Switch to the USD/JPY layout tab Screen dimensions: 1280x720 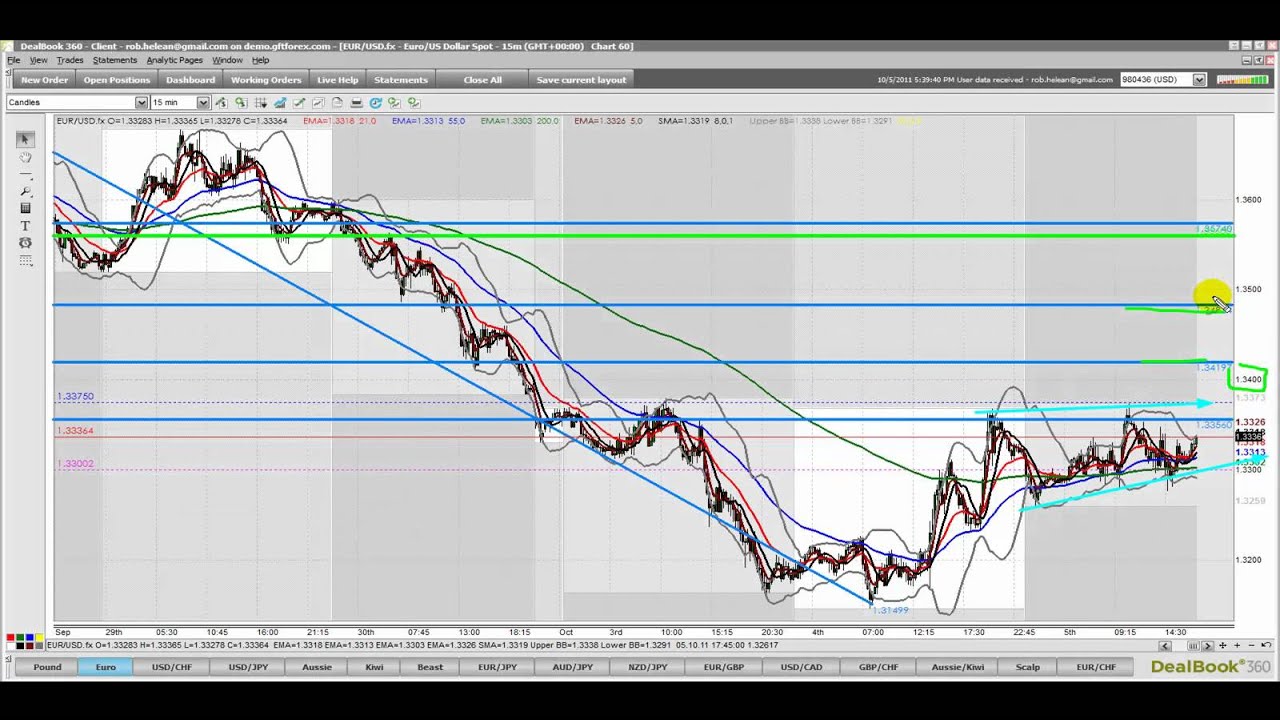tap(248, 667)
